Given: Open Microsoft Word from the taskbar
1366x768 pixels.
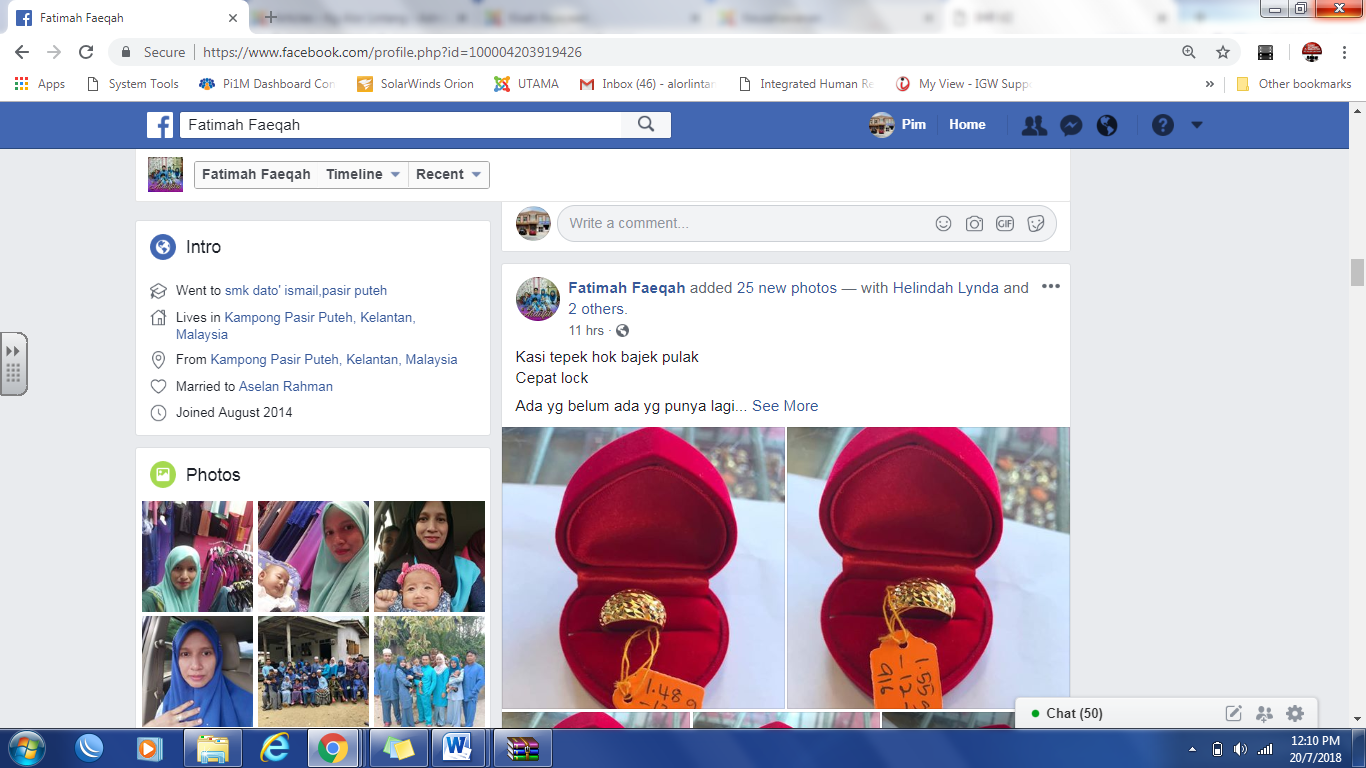Looking at the screenshot, I should tap(457, 747).
